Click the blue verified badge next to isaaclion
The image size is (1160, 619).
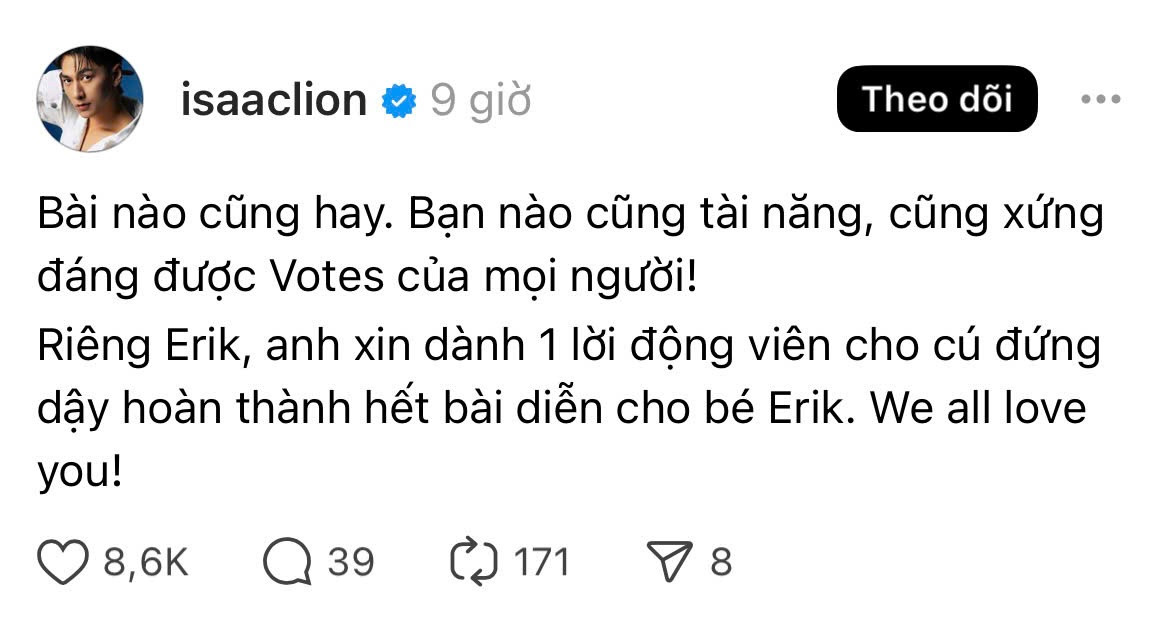(x=400, y=97)
